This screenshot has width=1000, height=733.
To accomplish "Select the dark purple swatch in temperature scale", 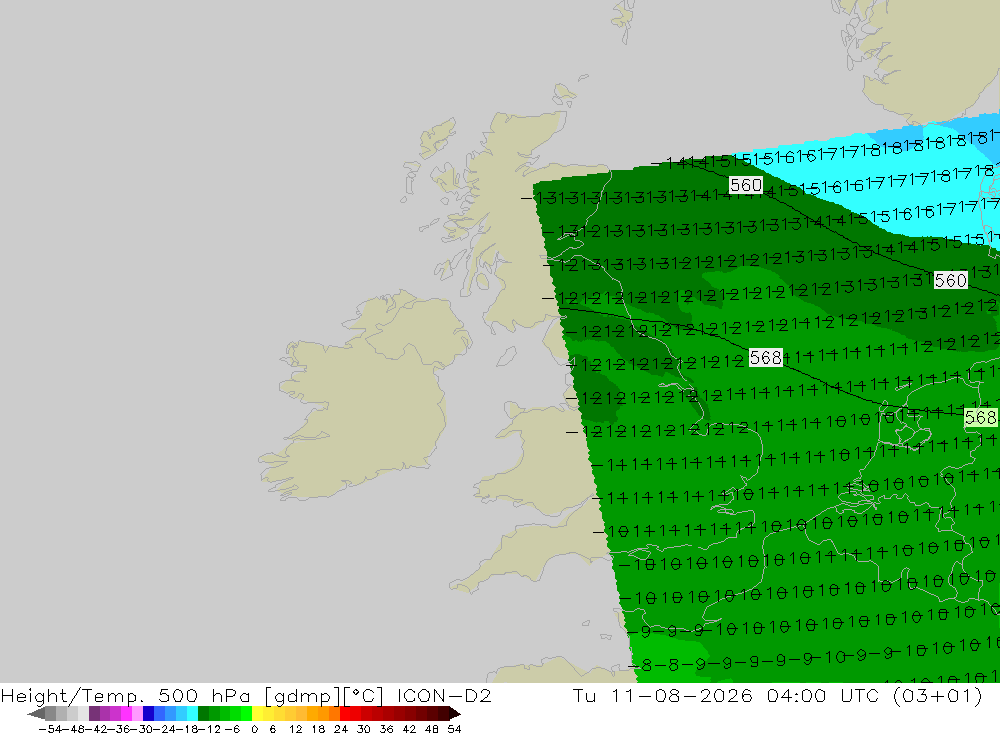I will point(94,713).
